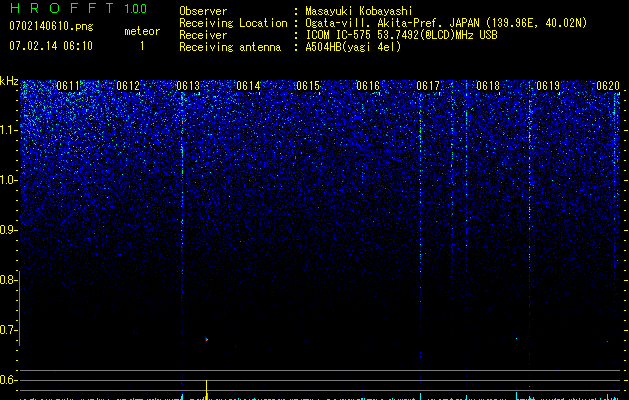The image size is (629, 400).
Task: Click the 0618 time marker
Action: point(488,86)
